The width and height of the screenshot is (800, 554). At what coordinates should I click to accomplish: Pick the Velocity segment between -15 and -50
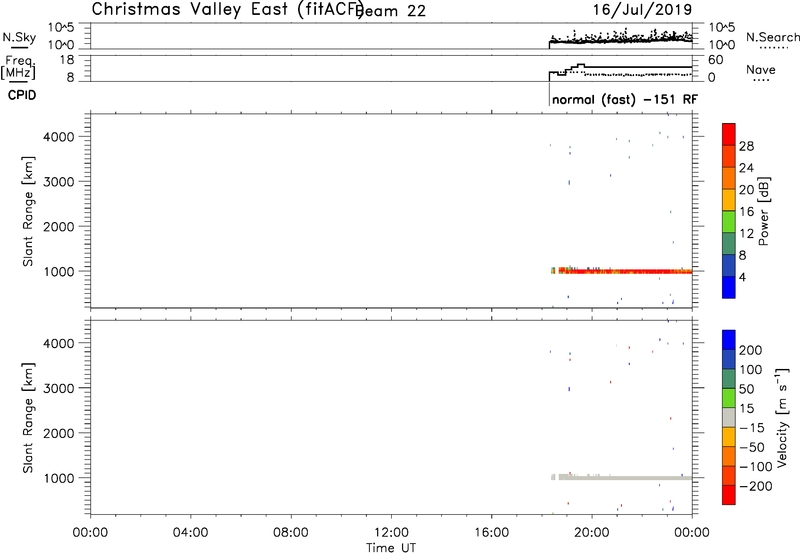click(x=729, y=437)
